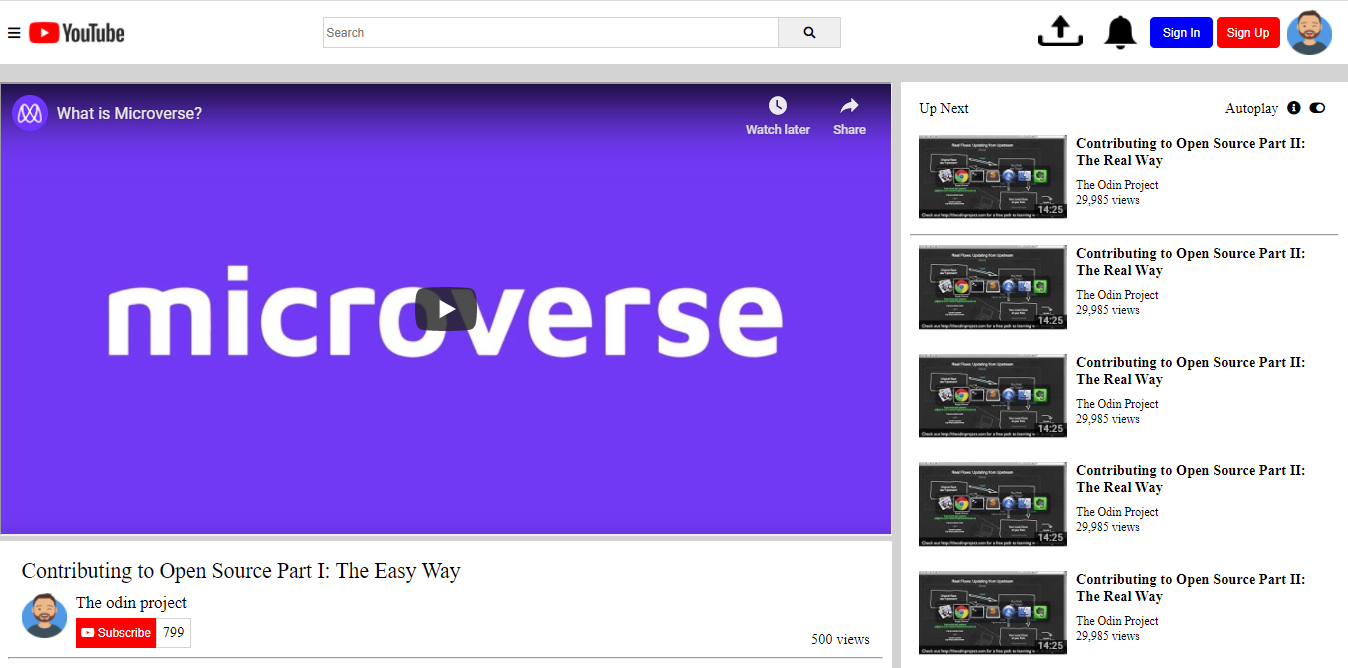Click the fifth Up Next video title

[x=1191, y=588]
